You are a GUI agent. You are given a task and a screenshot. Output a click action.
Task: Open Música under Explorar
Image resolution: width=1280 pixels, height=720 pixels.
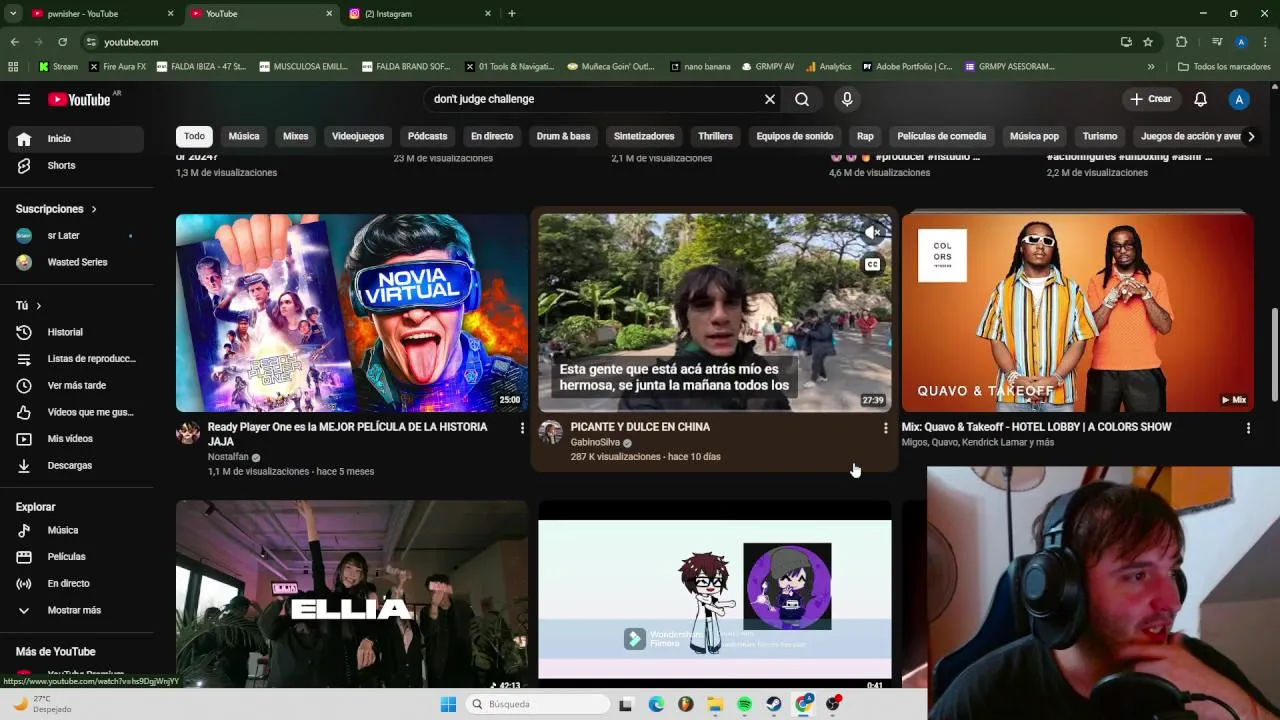tap(76, 530)
